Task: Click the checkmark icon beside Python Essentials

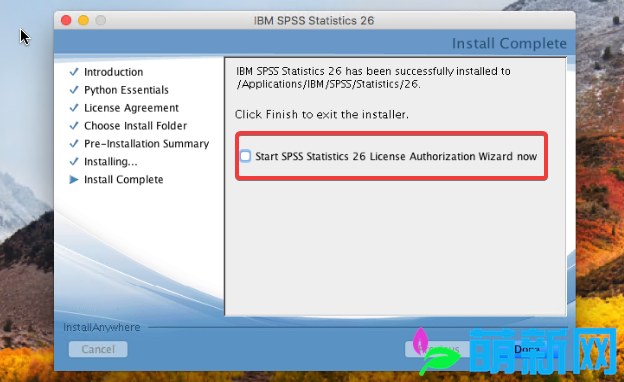Action: pyautogui.click(x=74, y=90)
